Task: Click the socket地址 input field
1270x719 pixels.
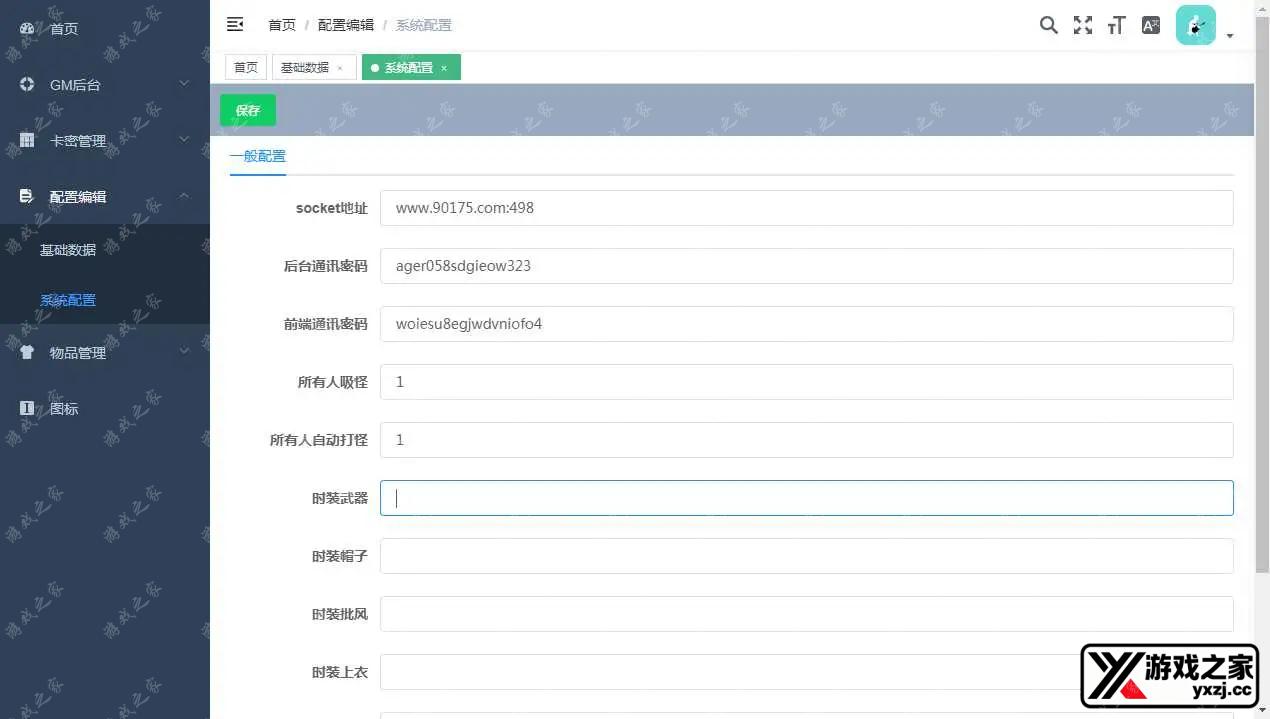Action: point(806,208)
